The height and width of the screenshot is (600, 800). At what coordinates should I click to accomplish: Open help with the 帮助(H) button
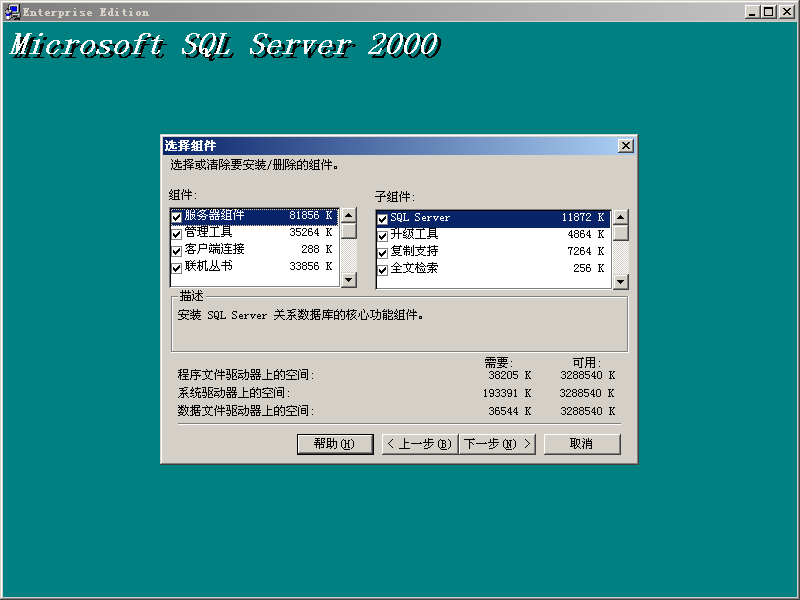point(335,444)
